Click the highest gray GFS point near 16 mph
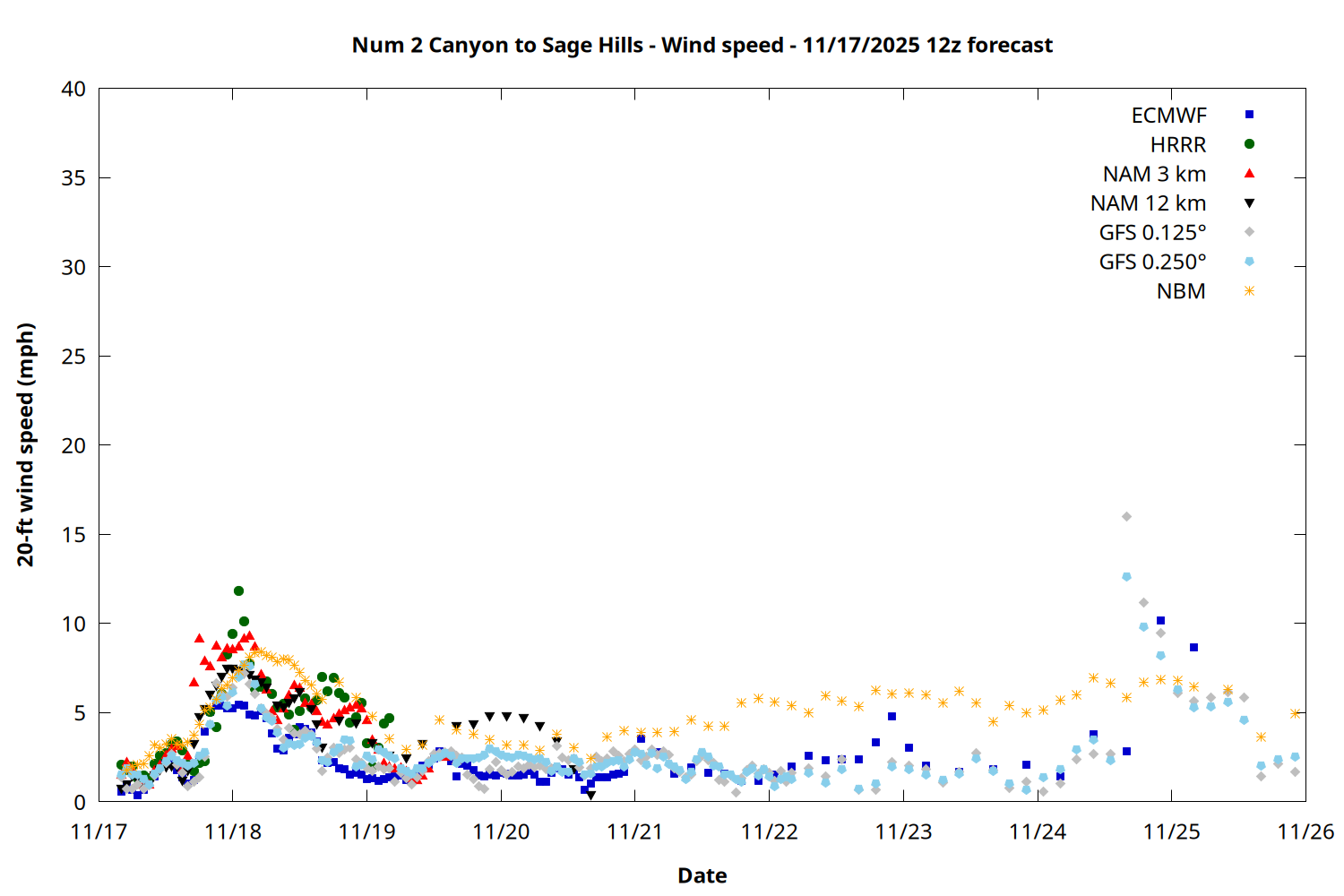 (1126, 517)
